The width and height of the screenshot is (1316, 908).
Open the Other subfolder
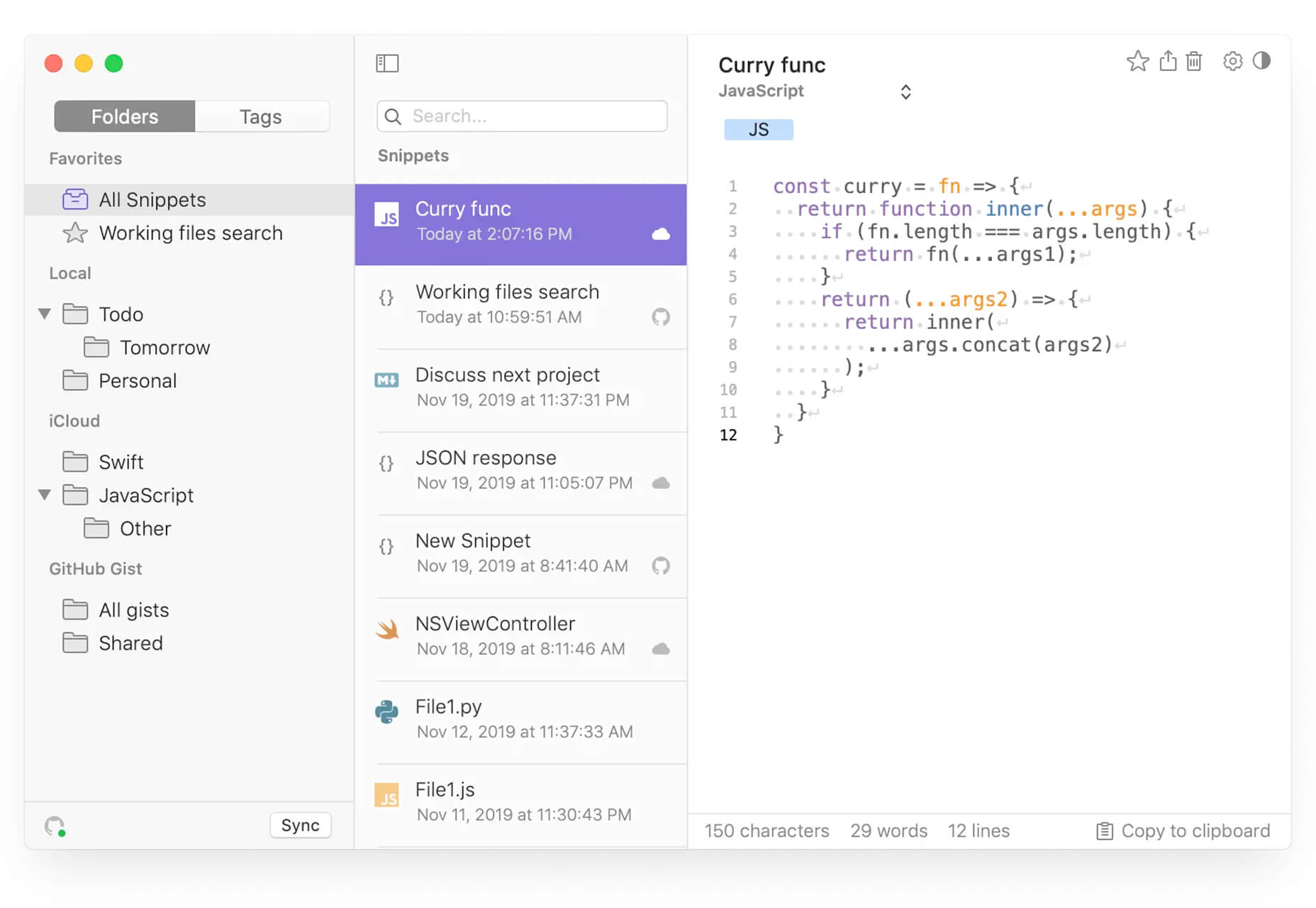[x=189, y=528]
